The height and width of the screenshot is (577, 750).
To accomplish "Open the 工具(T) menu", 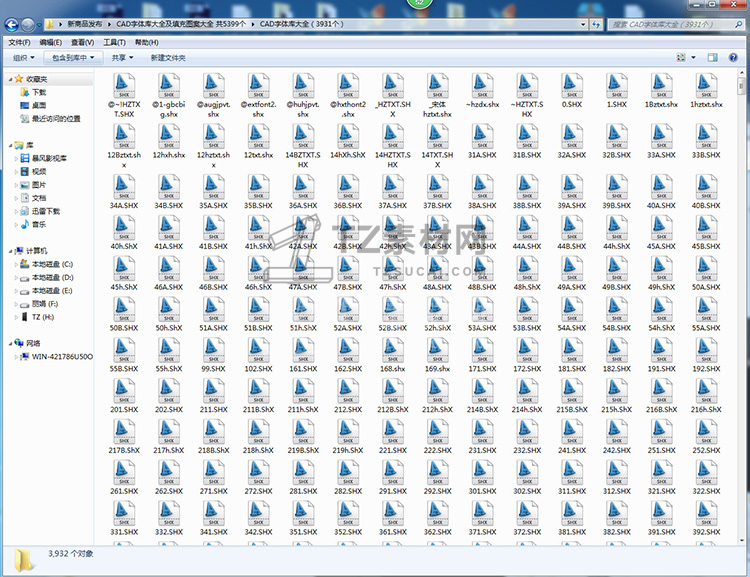I will click(114, 42).
